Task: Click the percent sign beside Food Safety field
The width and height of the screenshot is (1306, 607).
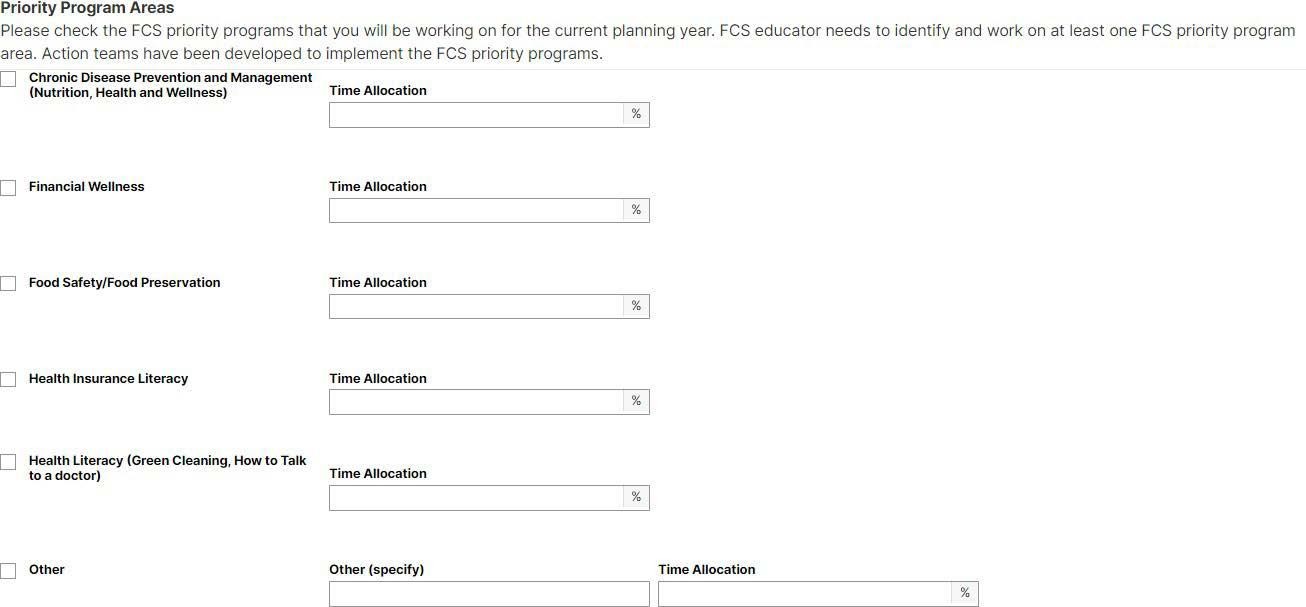Action: click(636, 306)
